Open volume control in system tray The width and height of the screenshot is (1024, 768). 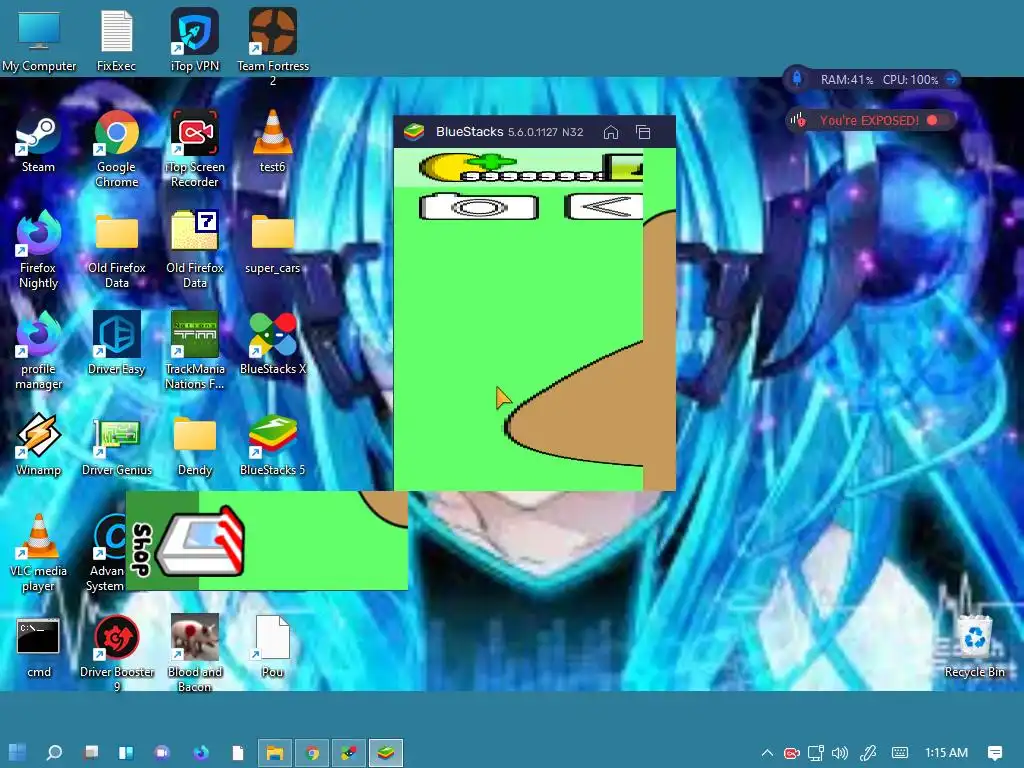point(840,753)
